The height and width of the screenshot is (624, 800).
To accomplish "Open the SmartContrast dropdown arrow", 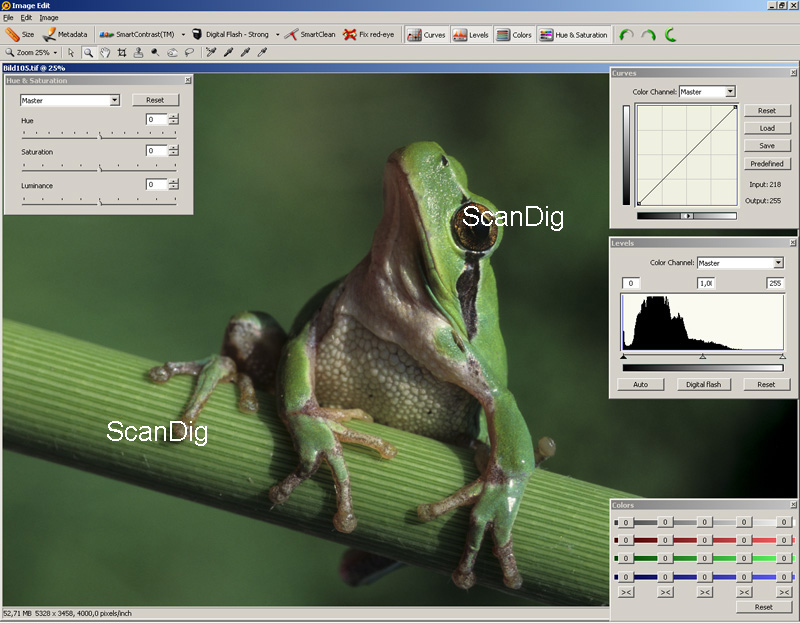I will [183, 35].
